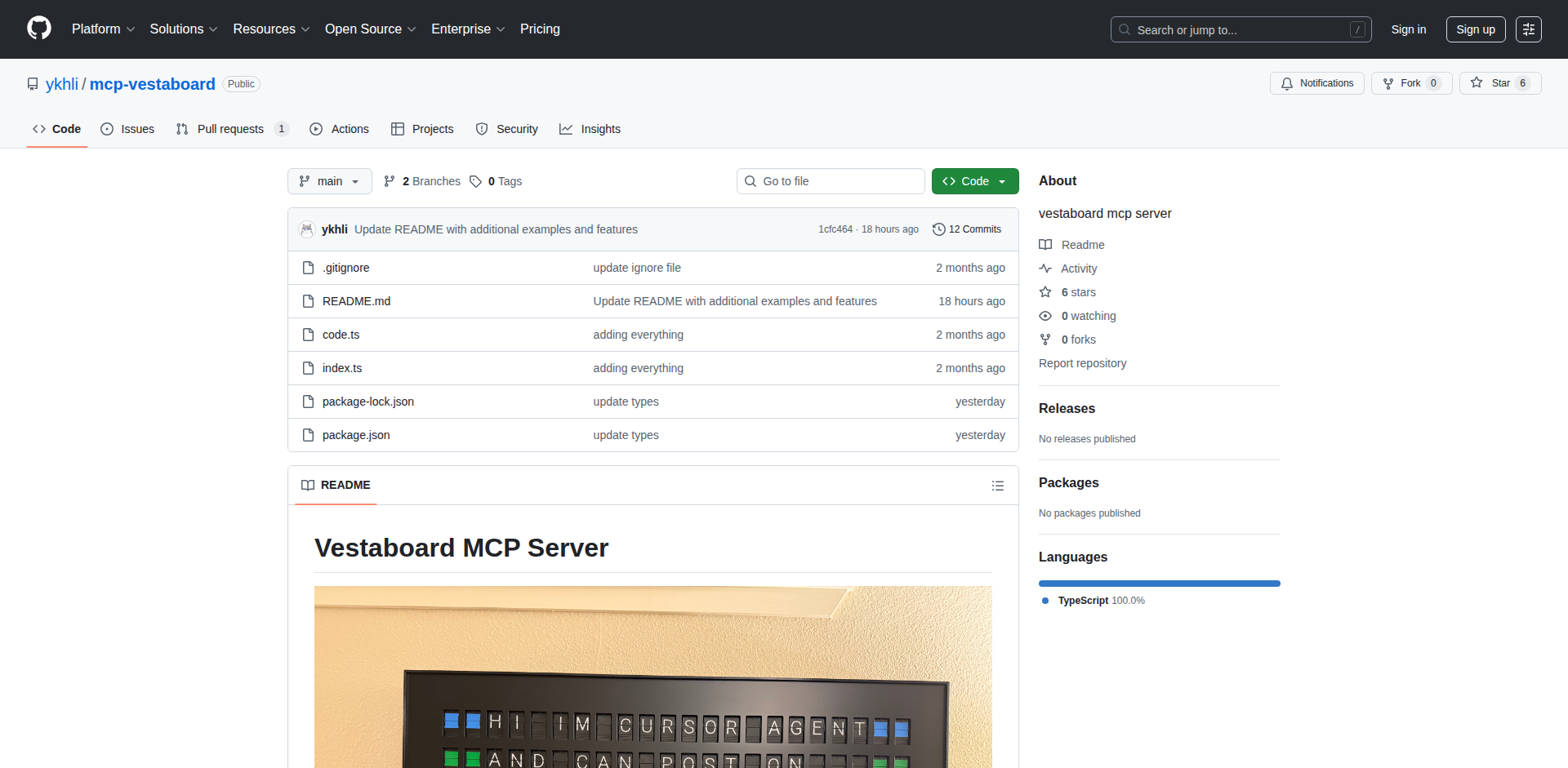1568x768 pixels.
Task: Open the Packages heading link
Action: [x=1068, y=482]
